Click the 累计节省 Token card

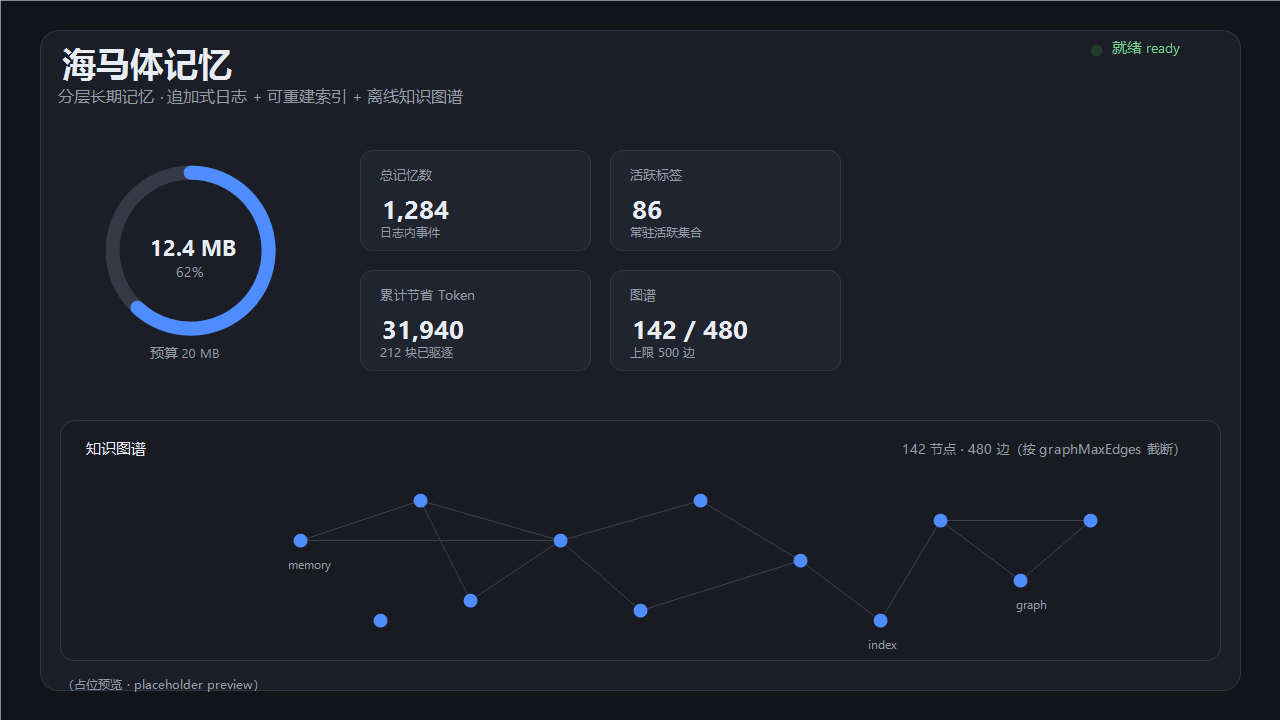[x=475, y=320]
